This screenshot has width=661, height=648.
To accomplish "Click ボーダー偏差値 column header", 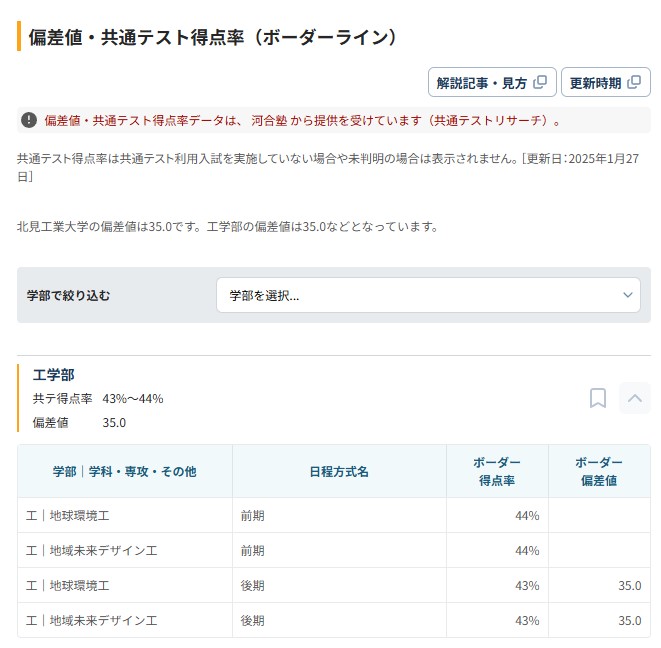I will [x=599, y=471].
